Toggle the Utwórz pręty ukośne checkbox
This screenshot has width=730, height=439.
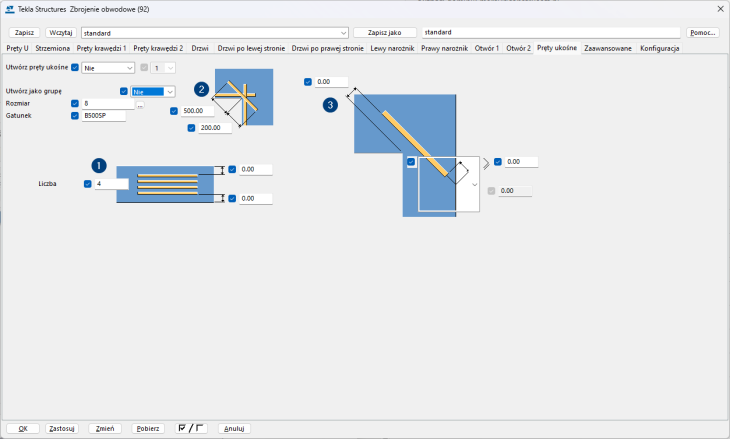[75, 68]
